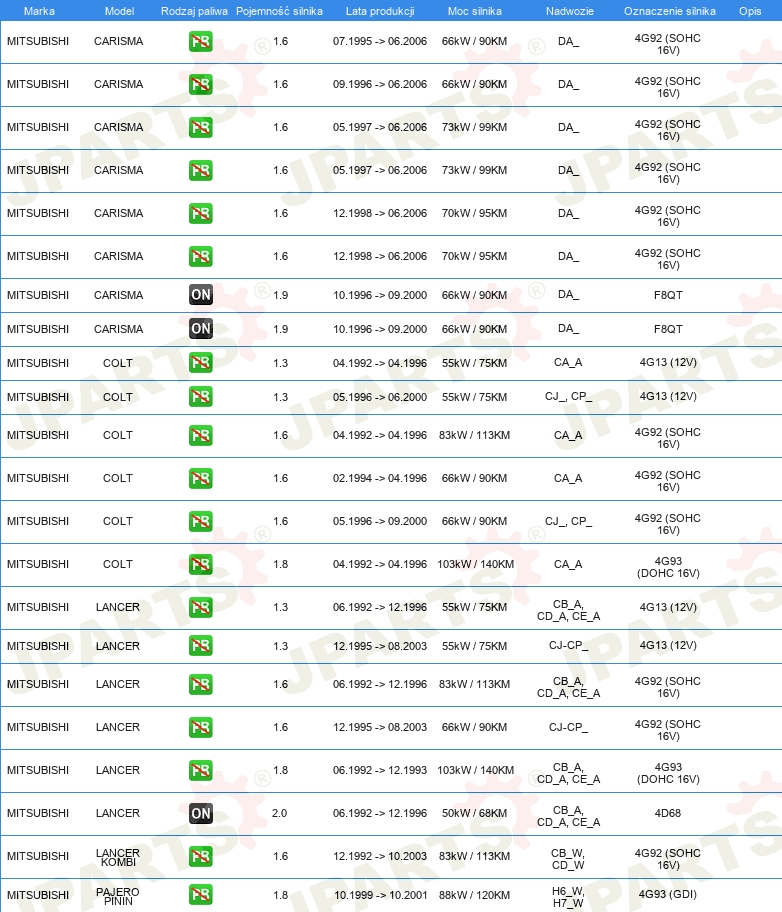Click 83kW / 113KM in LANCER KOMBI row
This screenshot has width=782, height=912.
pyautogui.click(x=474, y=856)
